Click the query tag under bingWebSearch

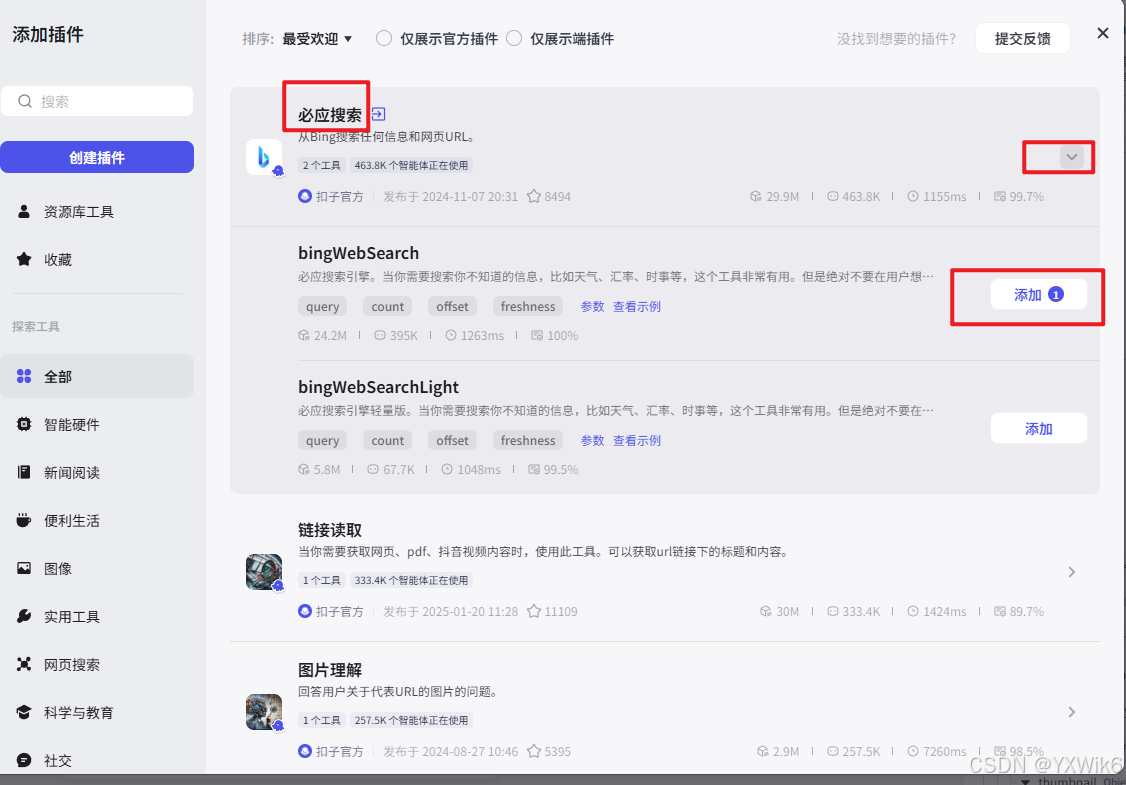tap(322, 307)
